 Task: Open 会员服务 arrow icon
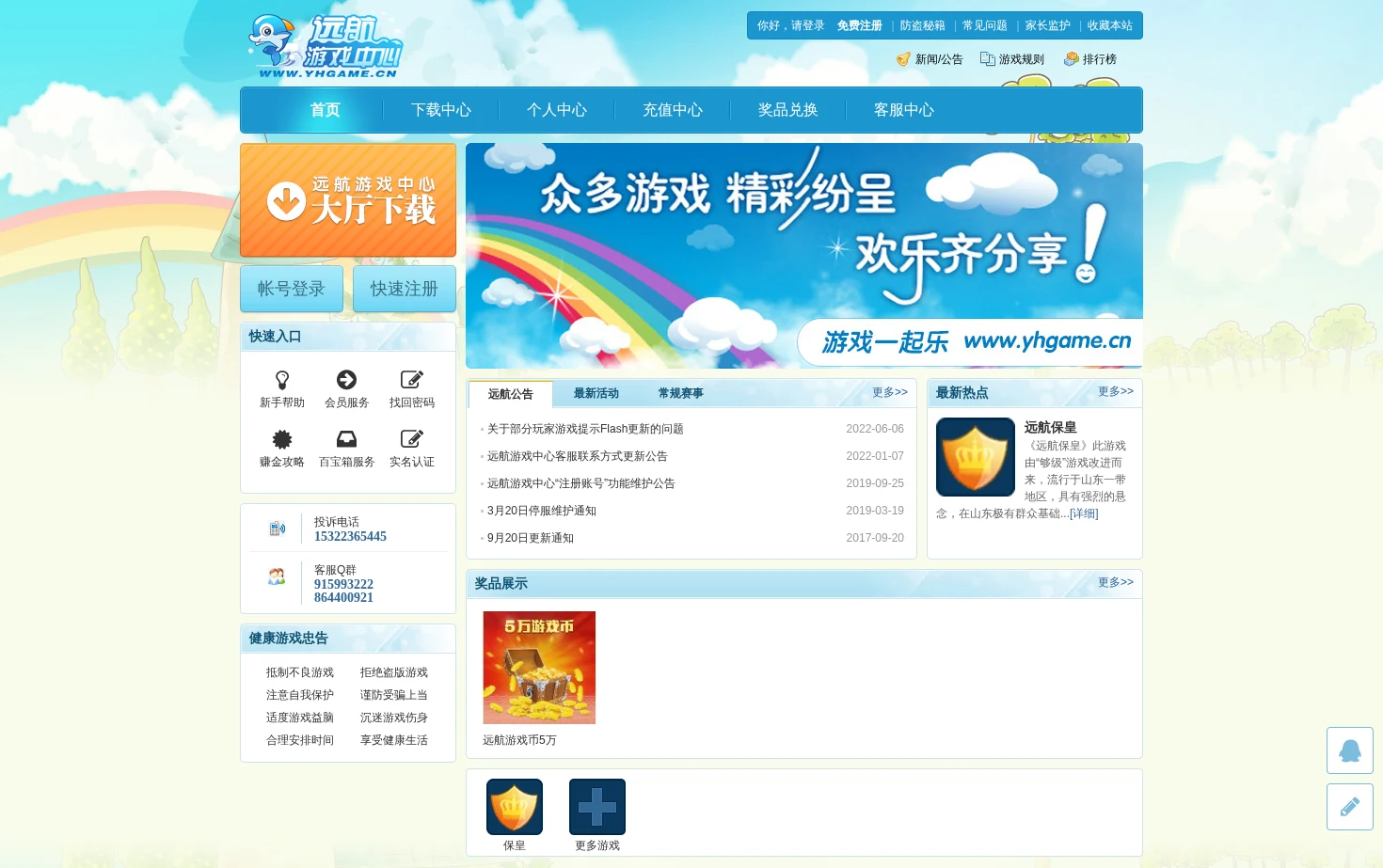click(346, 380)
